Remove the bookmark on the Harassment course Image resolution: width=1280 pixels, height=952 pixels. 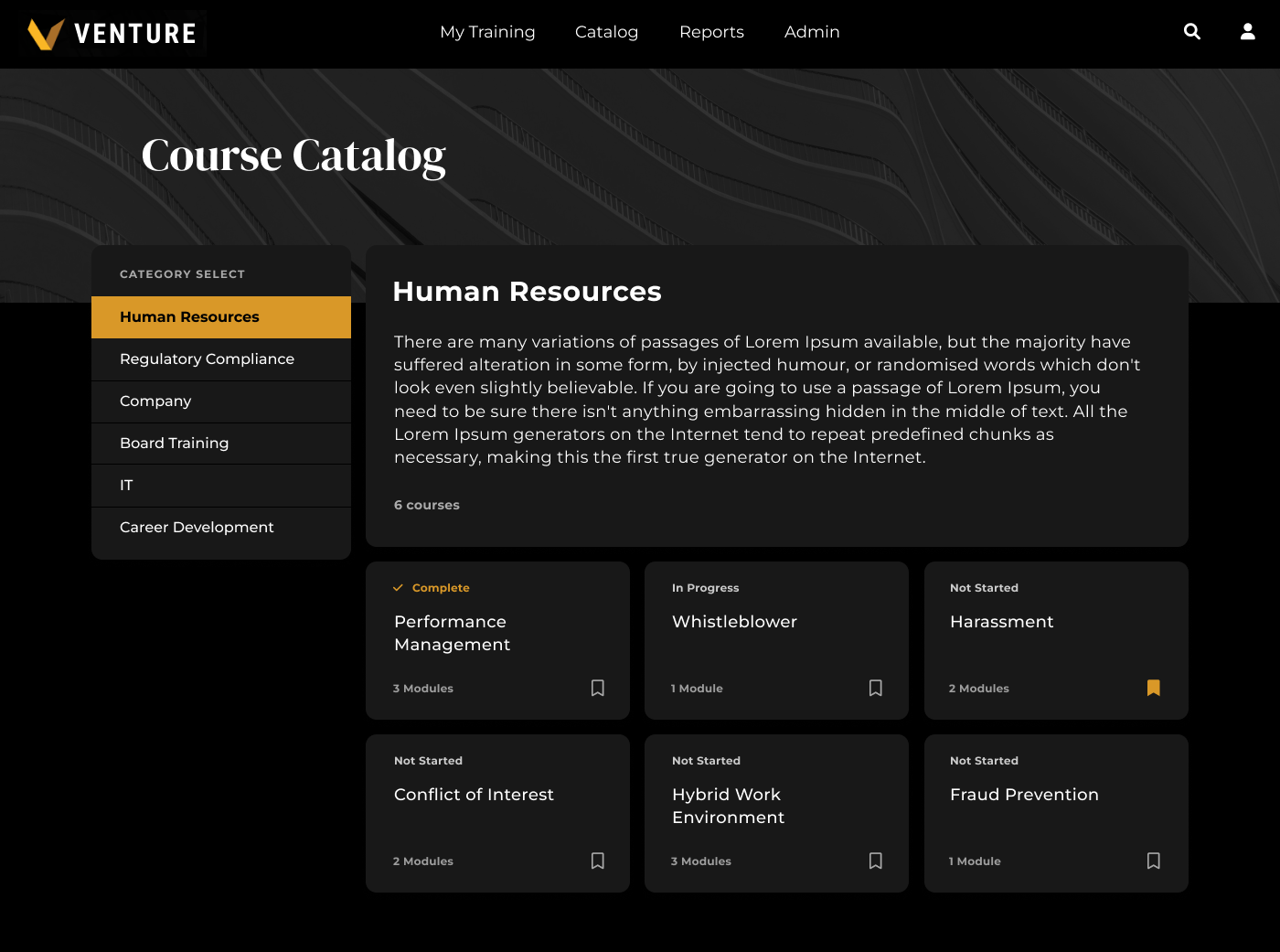(x=1153, y=688)
